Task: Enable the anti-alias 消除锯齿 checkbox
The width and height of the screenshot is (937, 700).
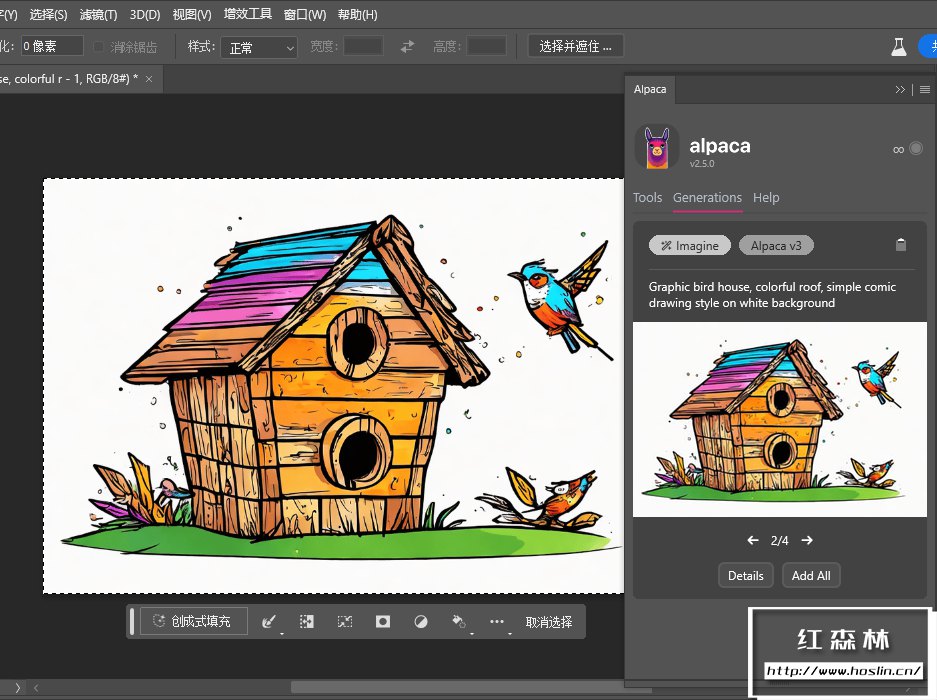Action: coord(99,47)
